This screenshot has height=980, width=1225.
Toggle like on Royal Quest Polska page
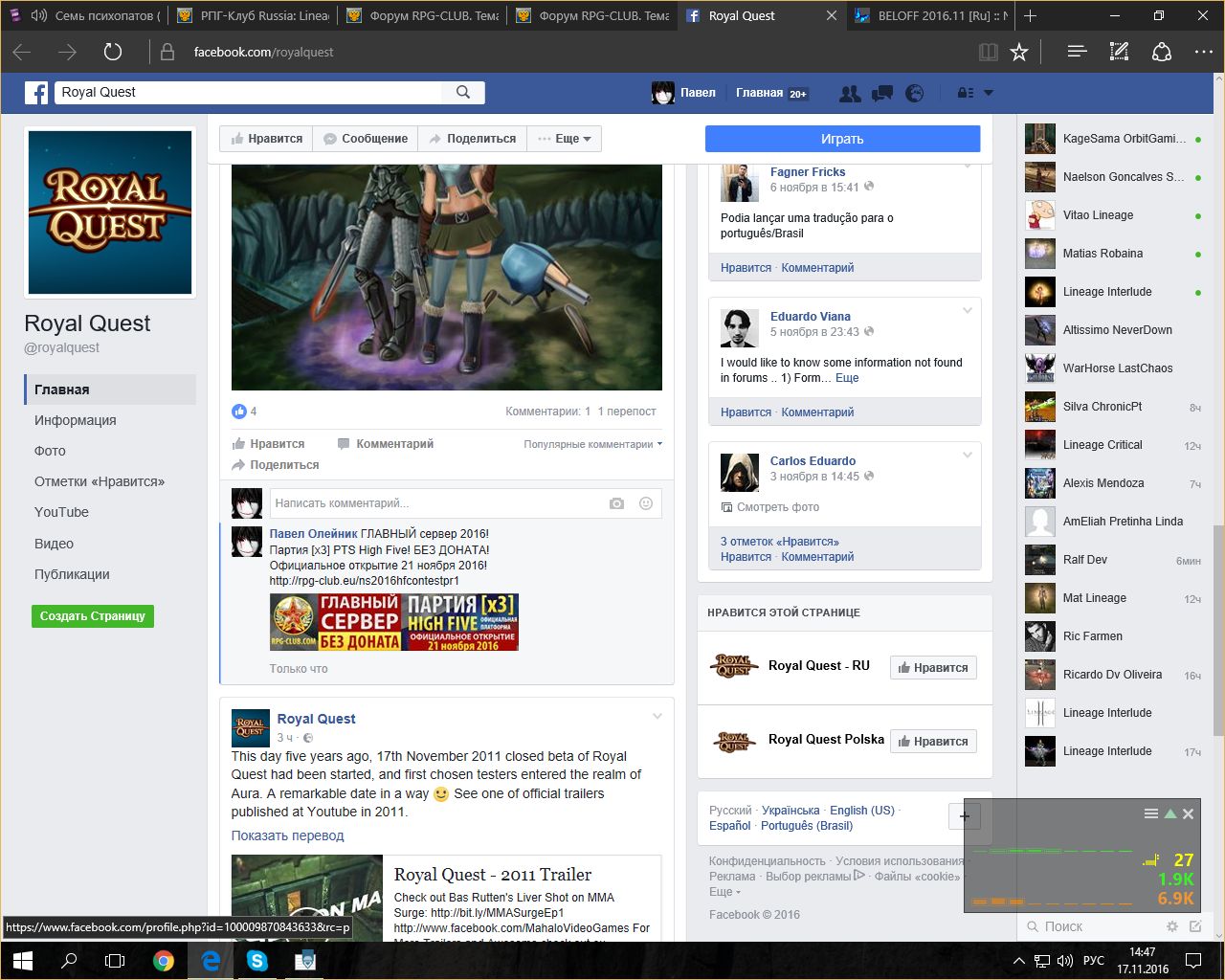pos(932,742)
